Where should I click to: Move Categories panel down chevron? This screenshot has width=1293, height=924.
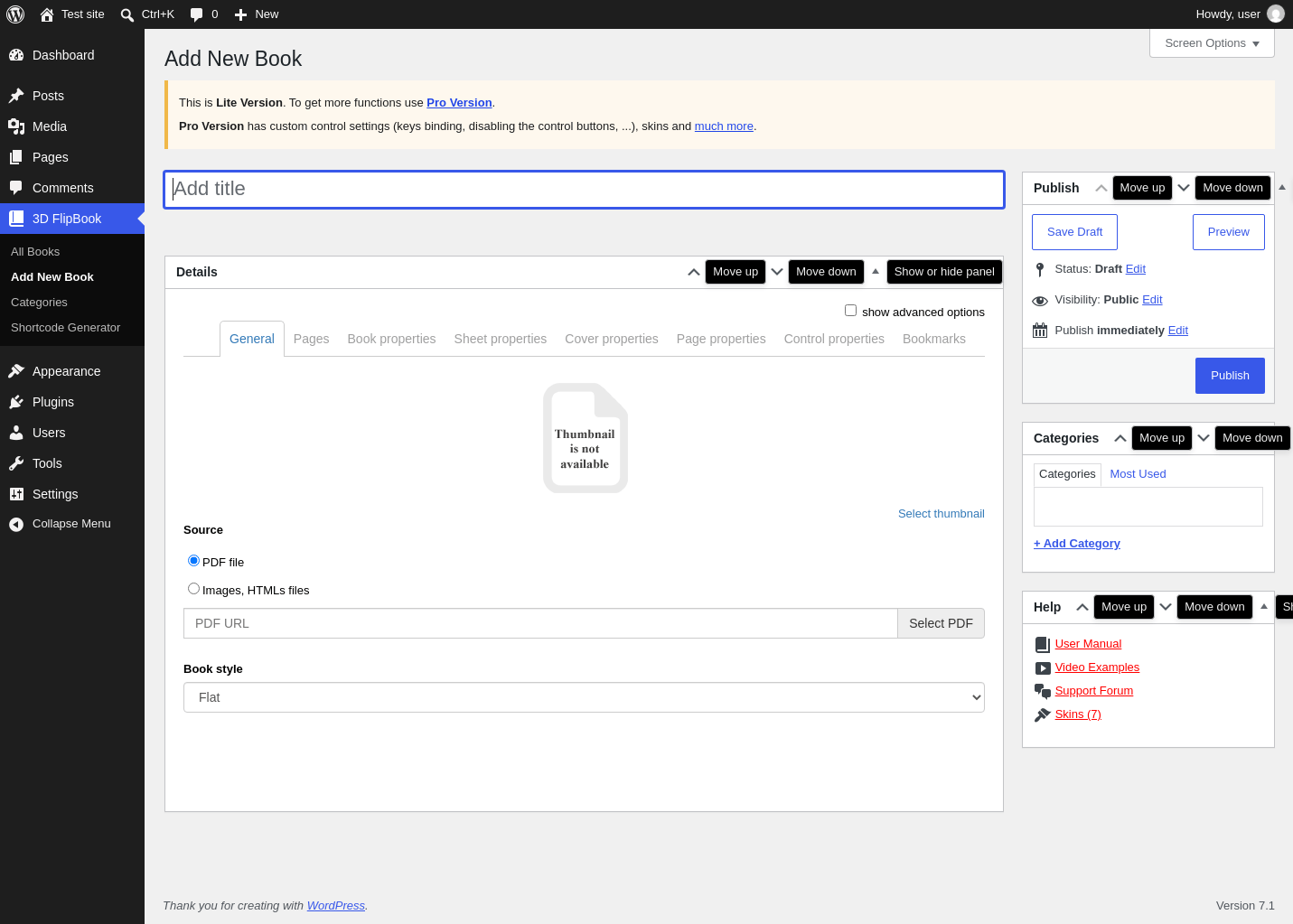pos(1204,438)
